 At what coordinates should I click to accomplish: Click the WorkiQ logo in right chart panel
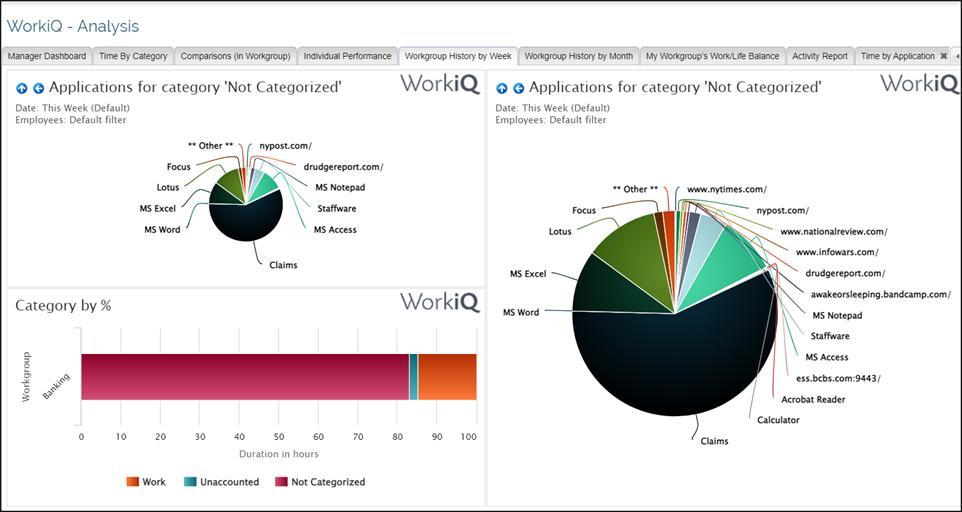tap(919, 85)
